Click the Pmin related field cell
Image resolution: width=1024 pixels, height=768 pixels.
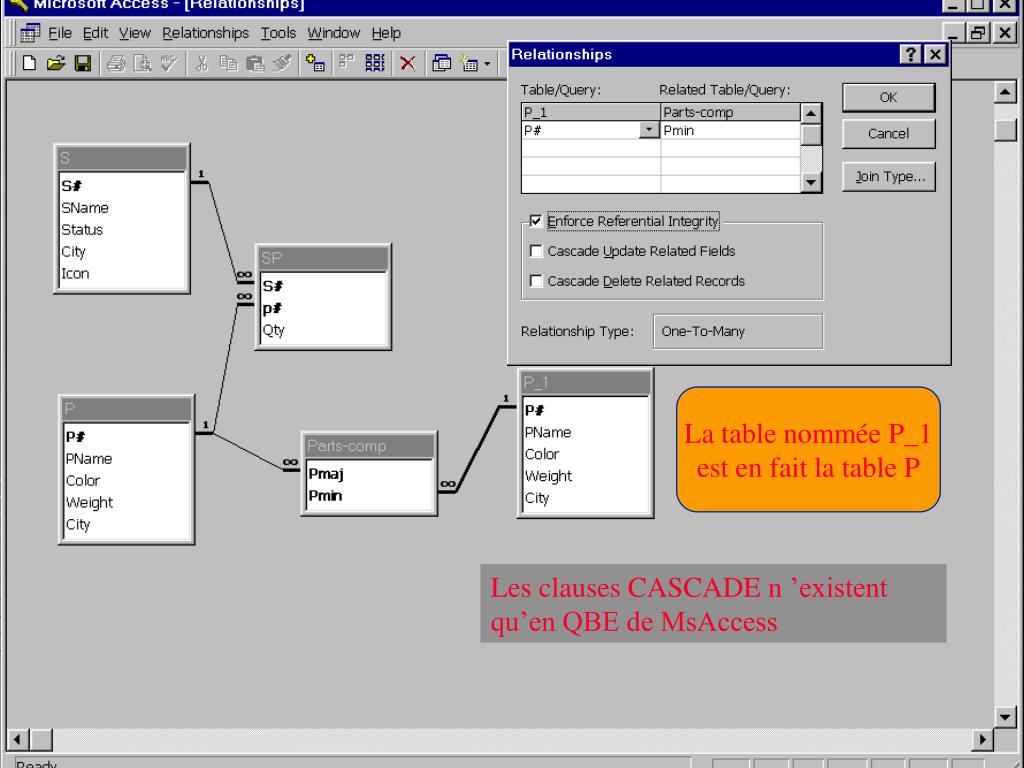pos(730,130)
